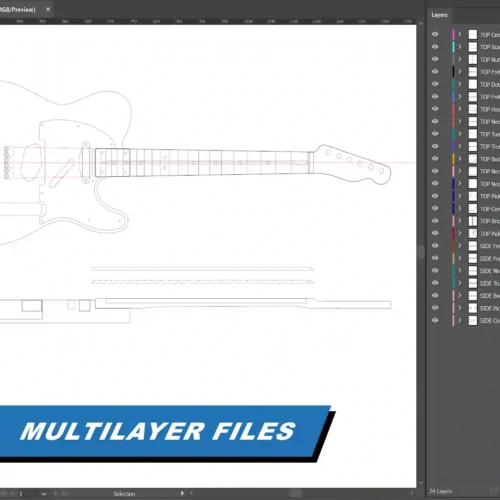Expand the SIDE Pic layer chevron

[x=460, y=308]
